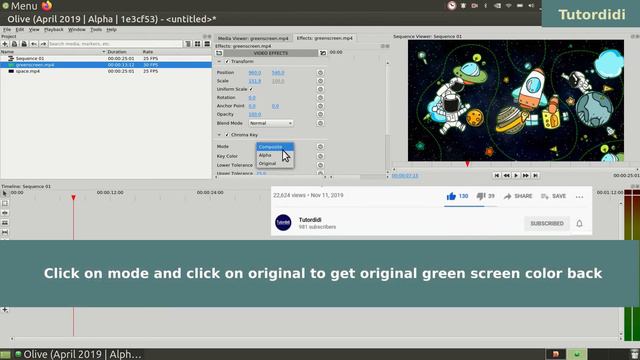This screenshot has height=360, width=640.
Task: Switch project panel to tree view
Action: point(188,44)
